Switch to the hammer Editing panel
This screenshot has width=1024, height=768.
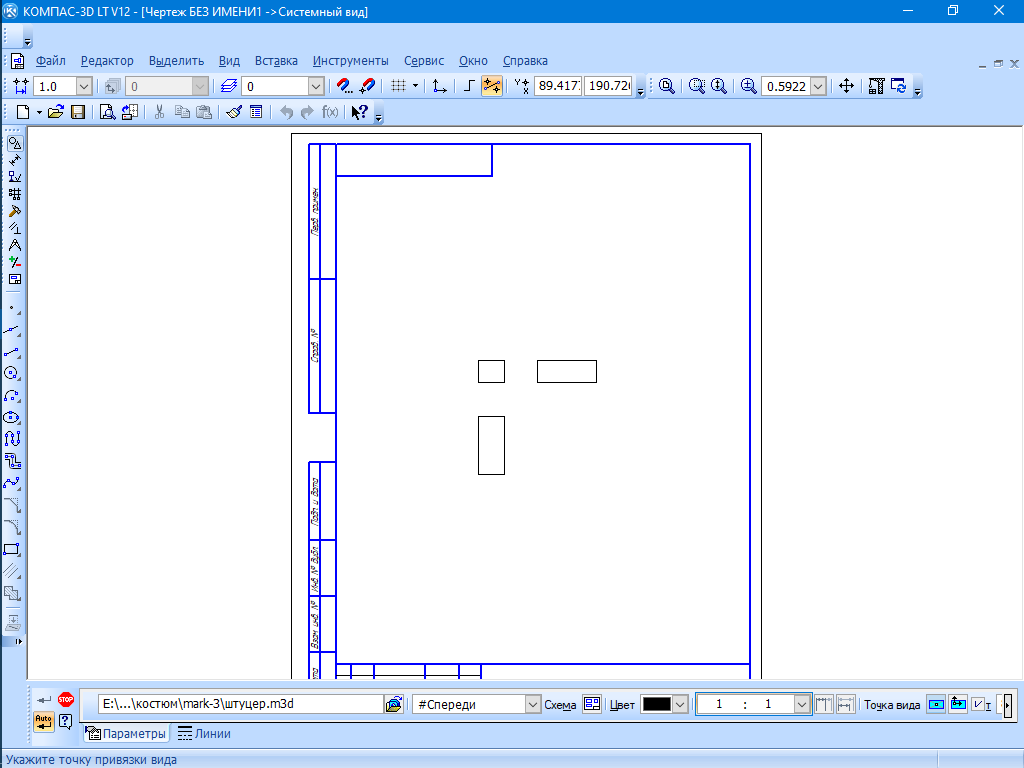14,211
